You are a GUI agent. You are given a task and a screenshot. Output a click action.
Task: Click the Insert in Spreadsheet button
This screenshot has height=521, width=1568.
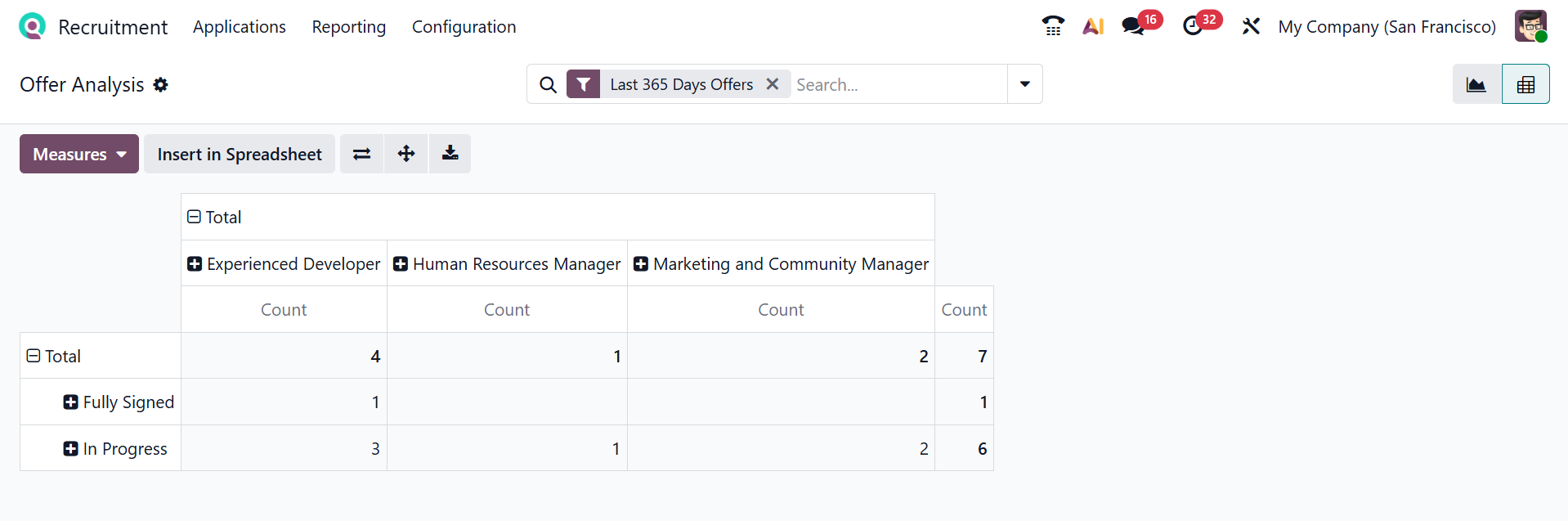[240, 154]
